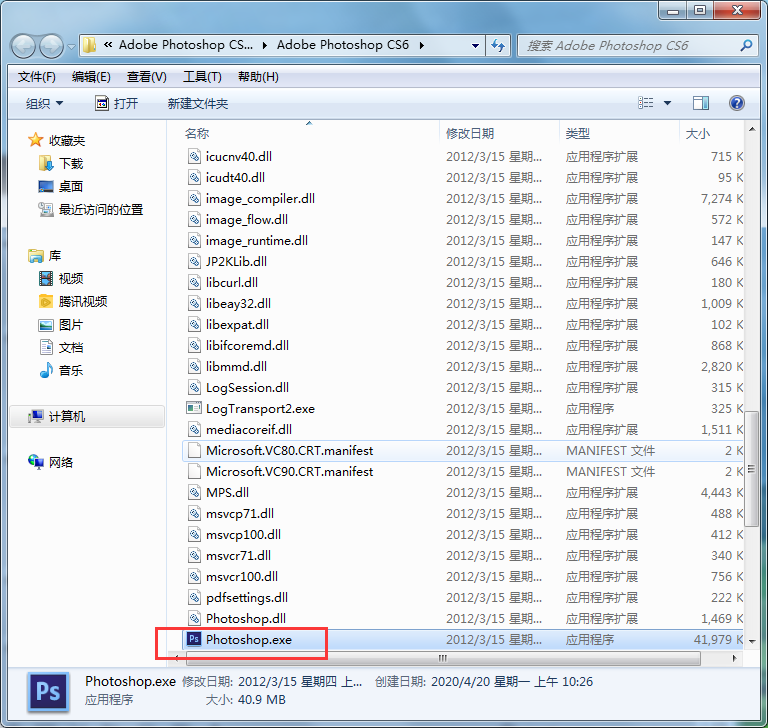The height and width of the screenshot is (728, 768).
Task: Click the refresh button beside address bar
Action: (x=498, y=46)
